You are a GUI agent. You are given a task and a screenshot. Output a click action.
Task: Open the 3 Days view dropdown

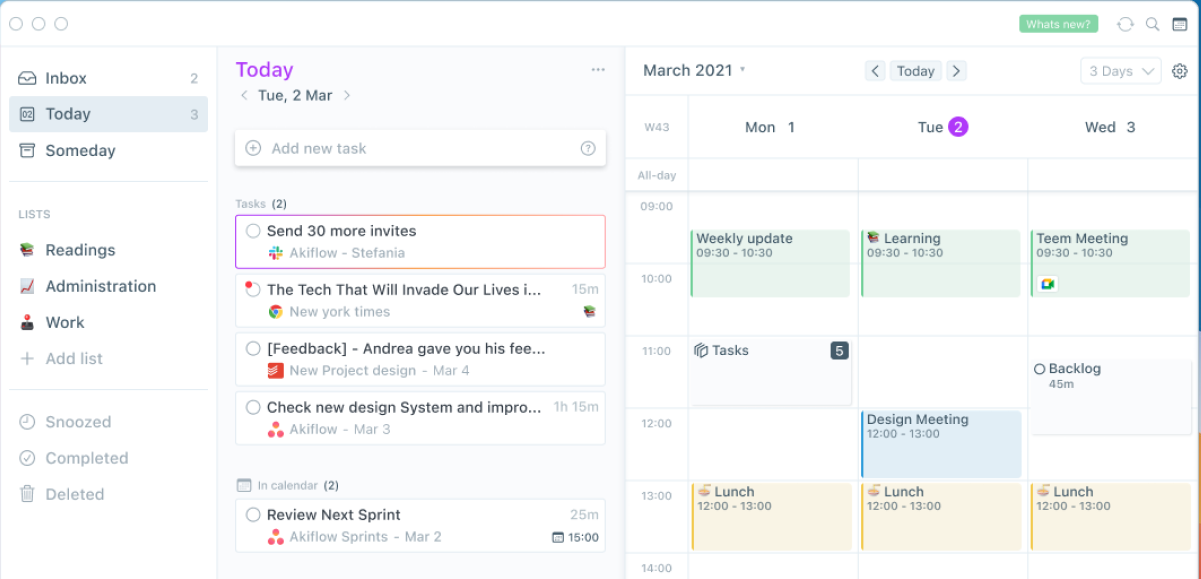click(x=1120, y=71)
